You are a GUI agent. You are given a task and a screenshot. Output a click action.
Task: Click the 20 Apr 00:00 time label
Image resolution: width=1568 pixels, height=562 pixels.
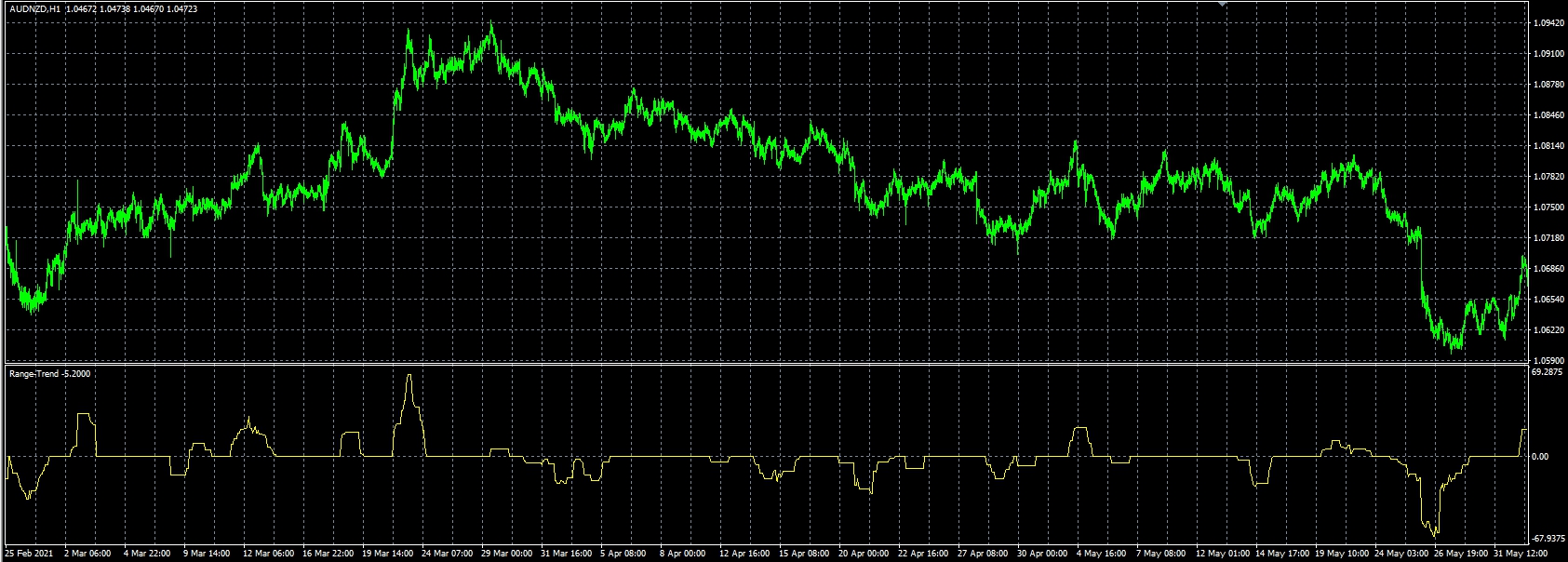point(865,554)
